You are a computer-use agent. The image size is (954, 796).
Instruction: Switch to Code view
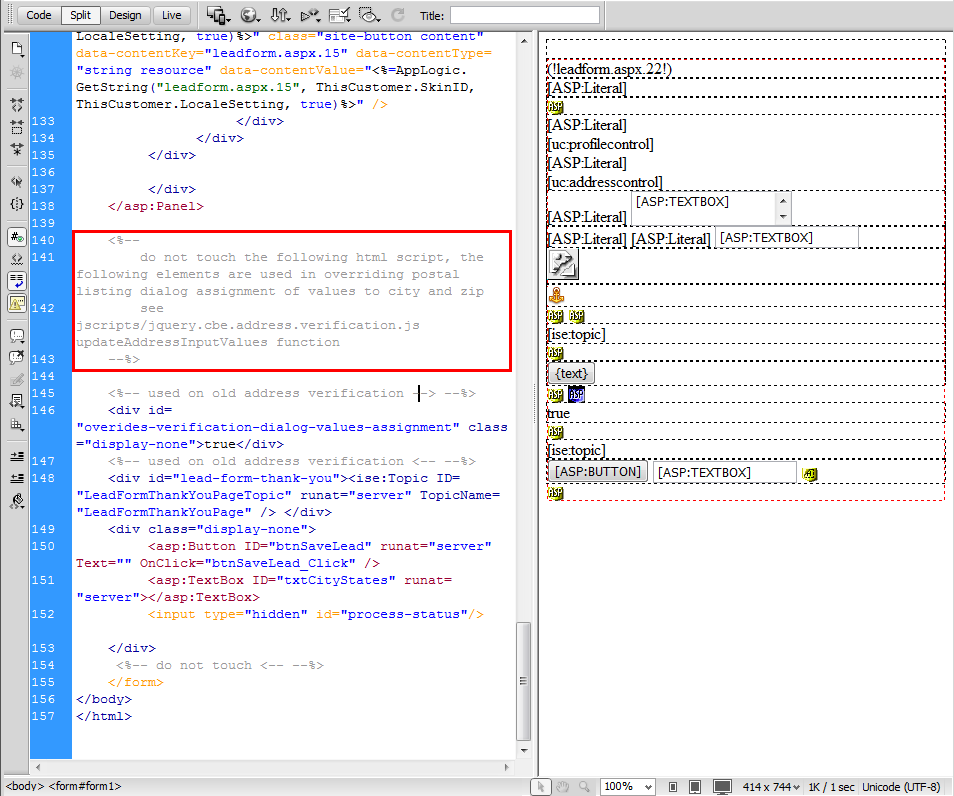pos(39,15)
